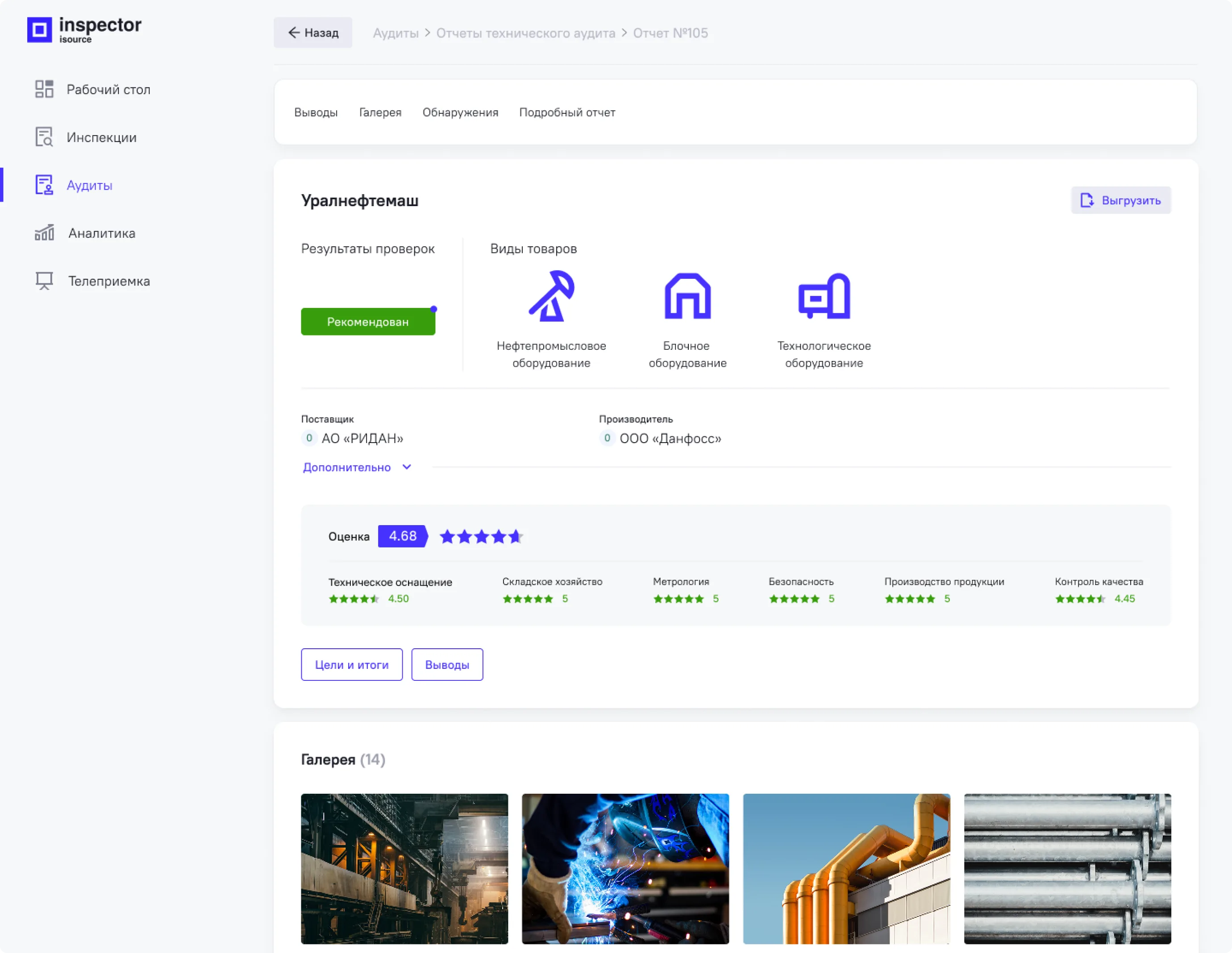Click the Уралнефтемаш heading
The width and height of the screenshot is (1232, 953).
[x=359, y=200]
